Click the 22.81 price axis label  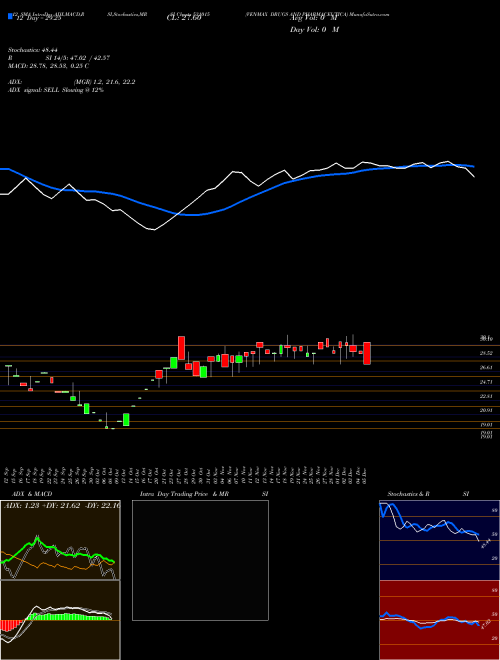486,396
